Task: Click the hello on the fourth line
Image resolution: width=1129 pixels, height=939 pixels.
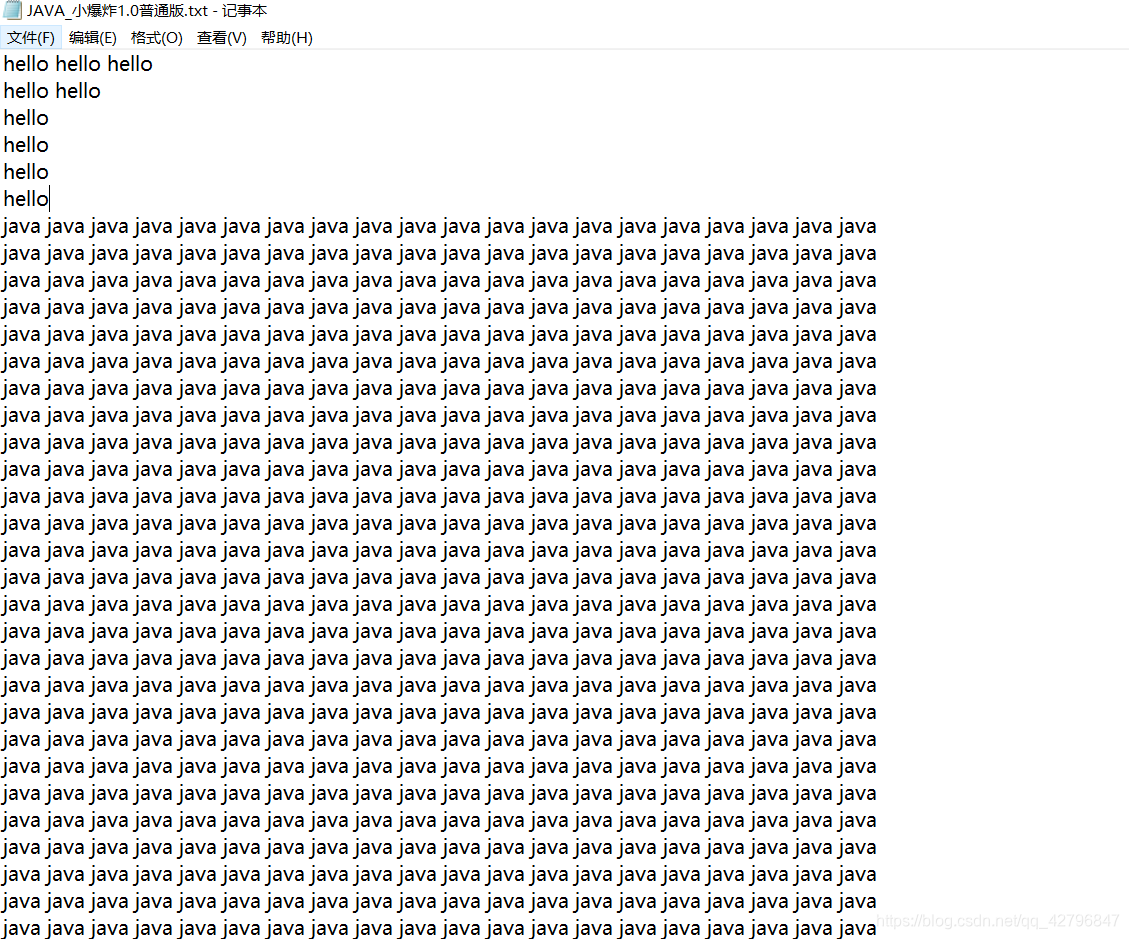Action: pos(26,145)
